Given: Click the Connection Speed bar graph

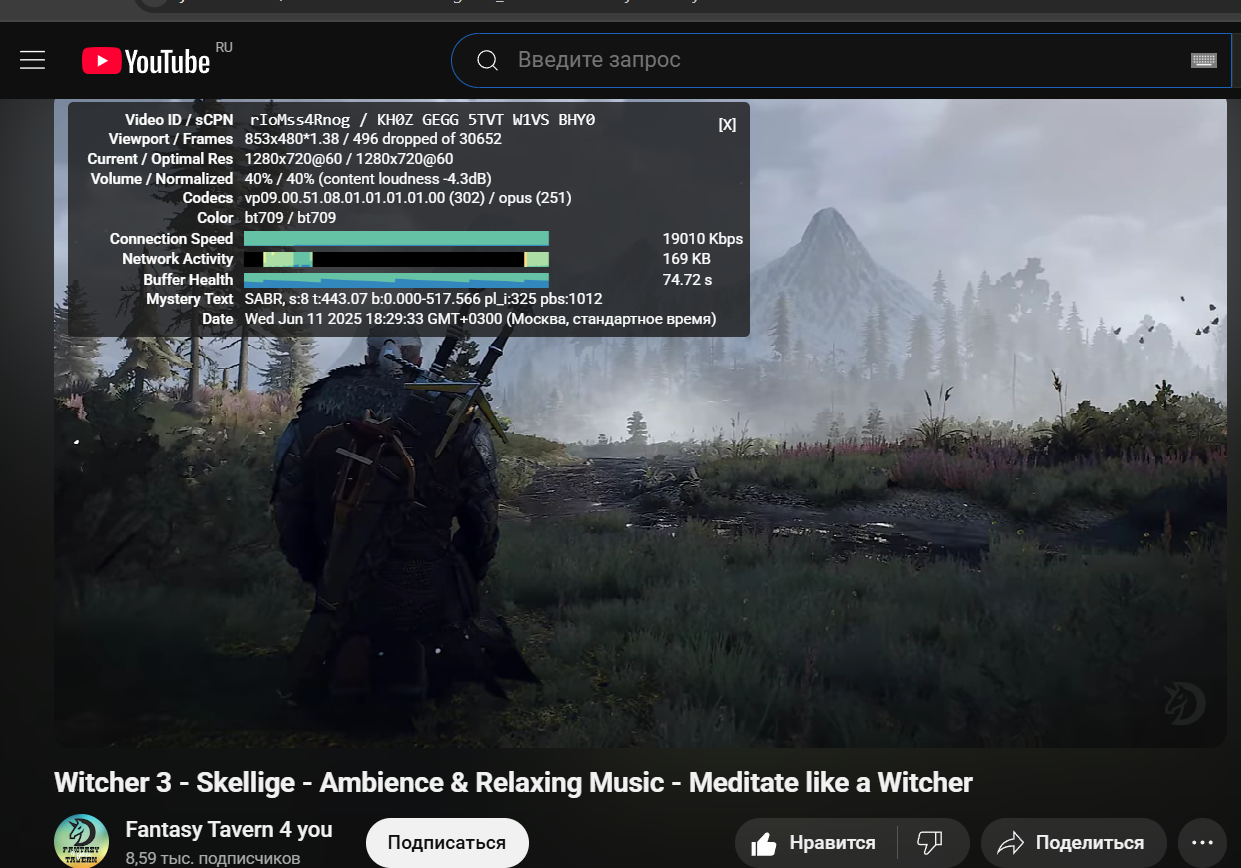Looking at the screenshot, I should click(396, 238).
